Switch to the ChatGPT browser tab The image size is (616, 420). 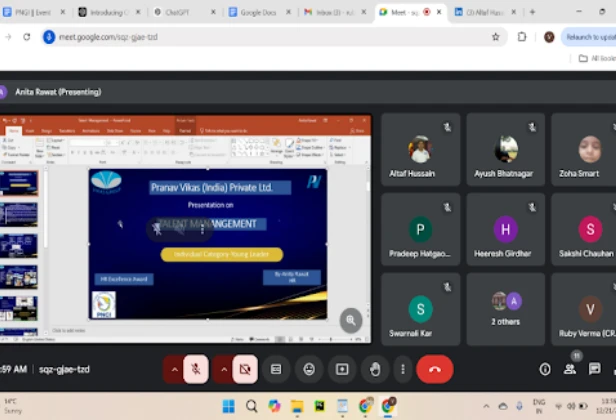tap(182, 12)
